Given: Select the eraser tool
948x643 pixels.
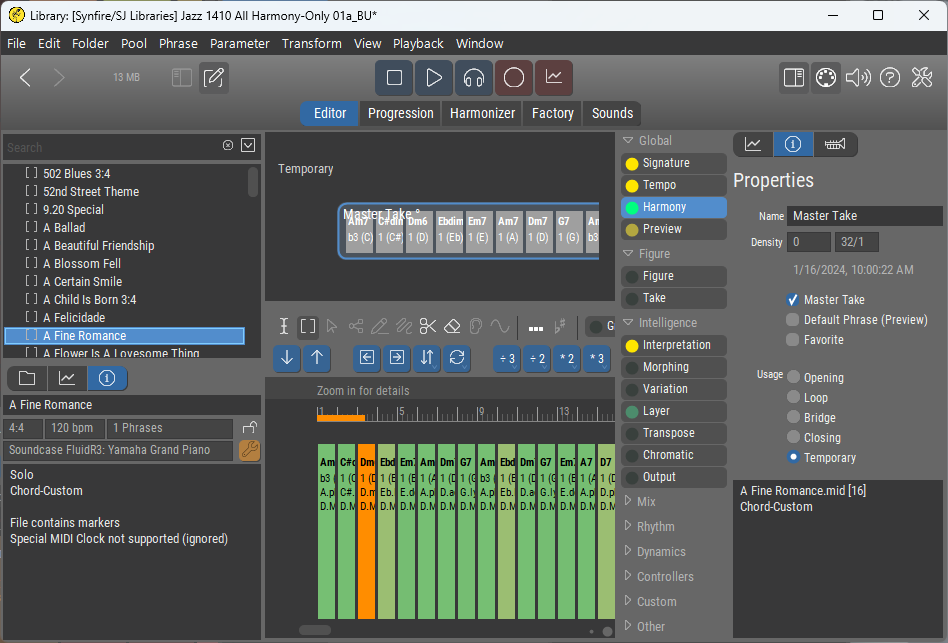Looking at the screenshot, I should point(452,326).
